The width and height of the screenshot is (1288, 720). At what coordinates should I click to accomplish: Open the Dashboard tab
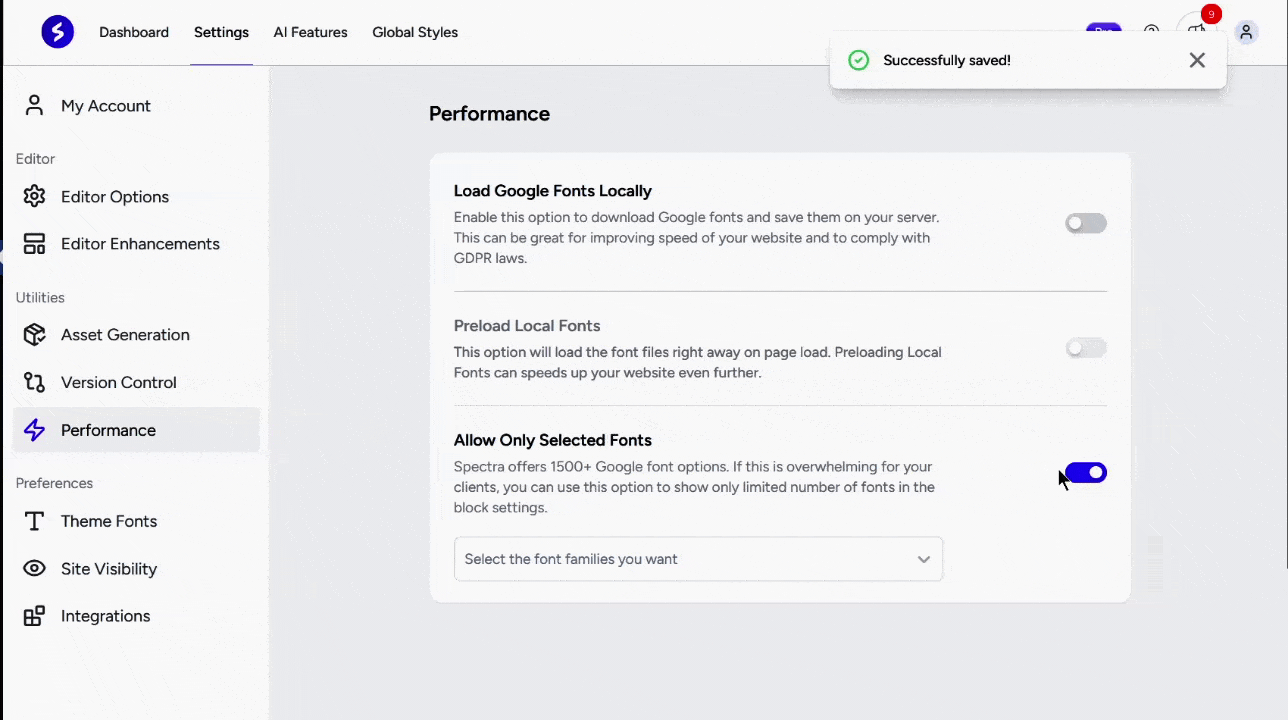coord(134,32)
